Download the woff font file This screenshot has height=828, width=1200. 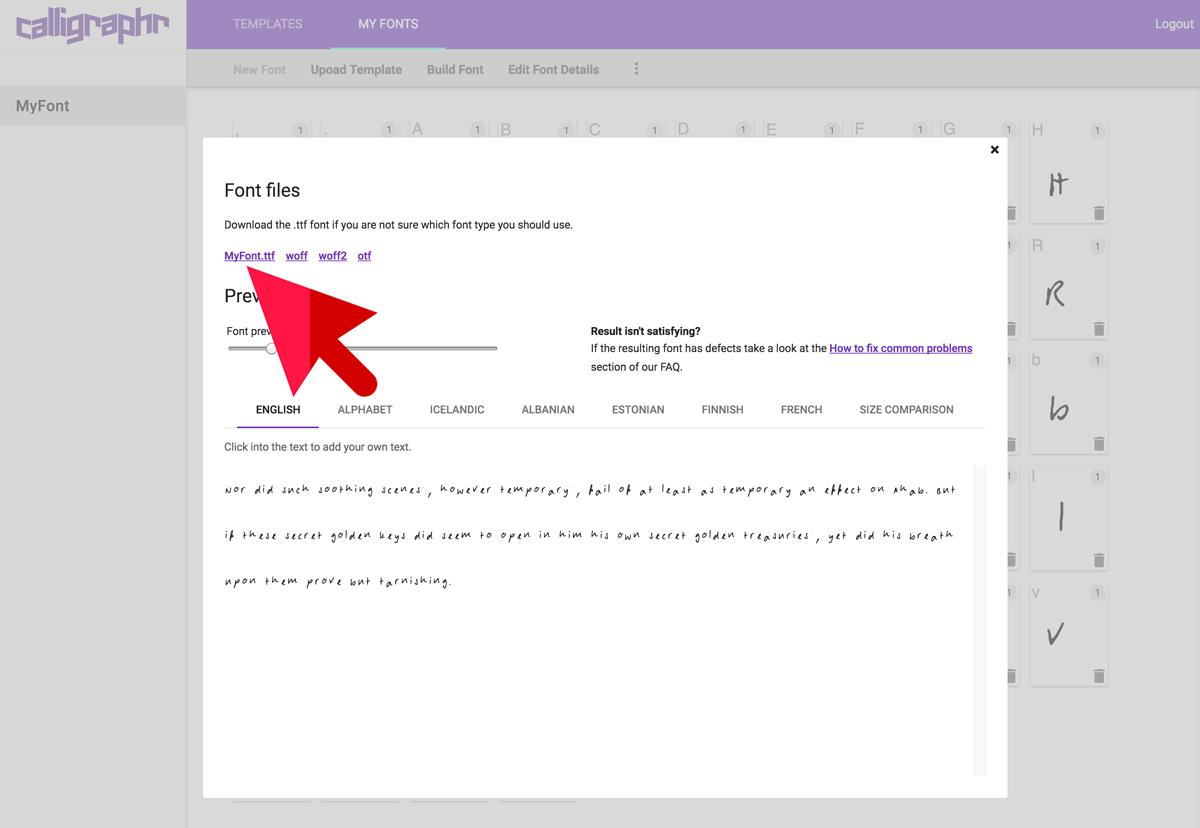point(297,256)
